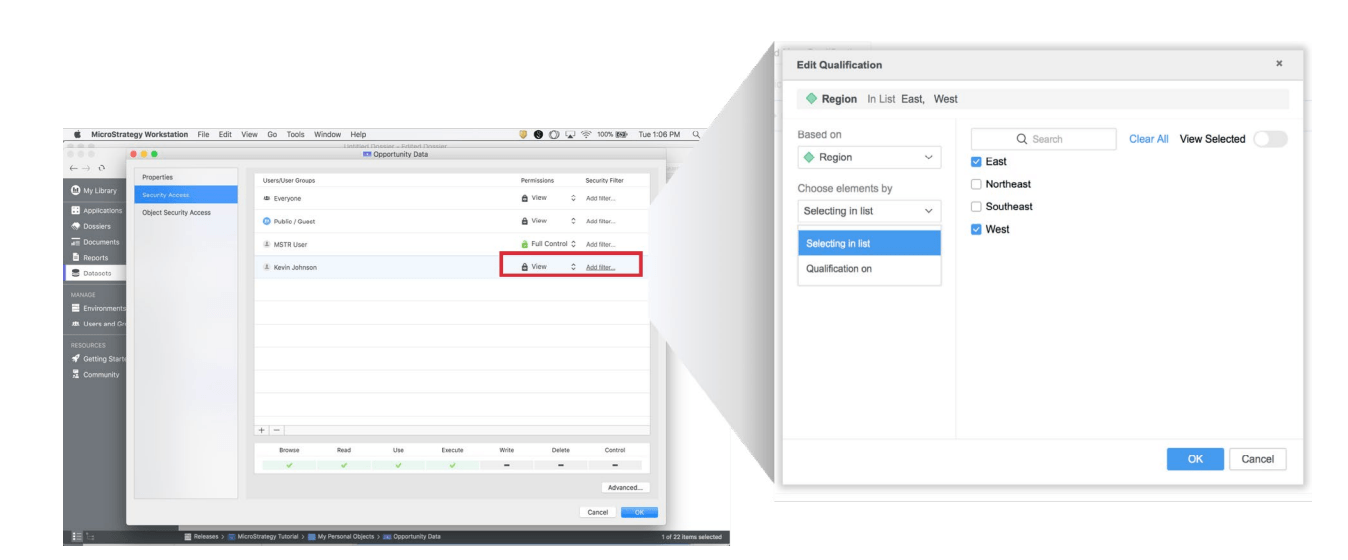The height and width of the screenshot is (560, 1348).
Task: Open the Choose elements by dropdown
Action: click(868, 210)
